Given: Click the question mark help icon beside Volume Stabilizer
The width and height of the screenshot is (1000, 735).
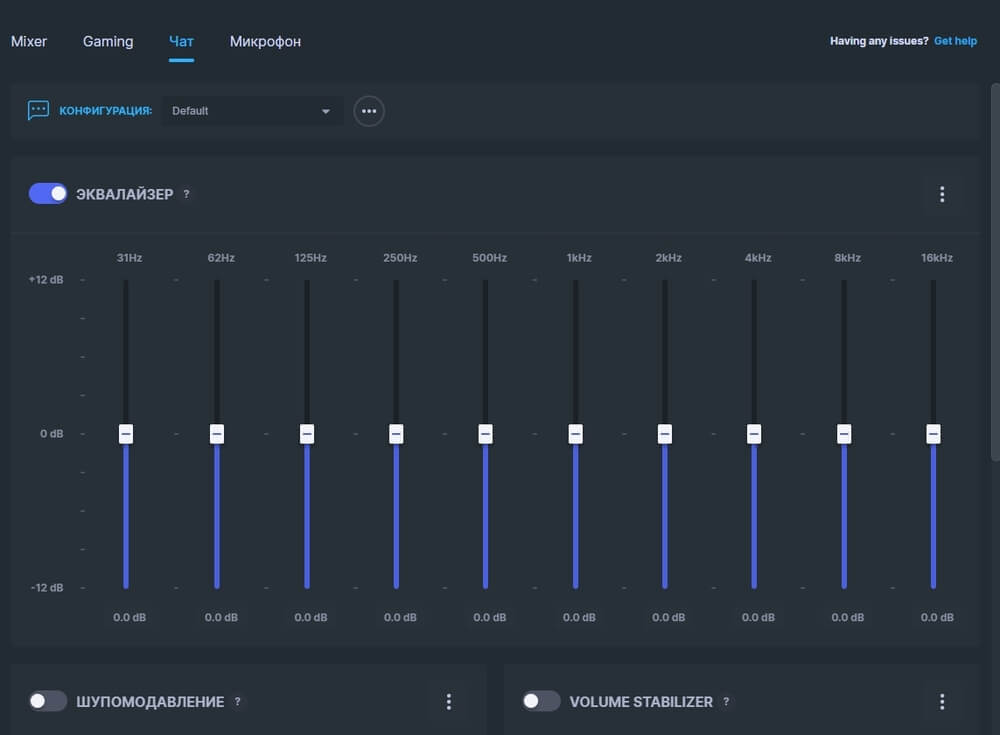Looking at the screenshot, I should [726, 702].
